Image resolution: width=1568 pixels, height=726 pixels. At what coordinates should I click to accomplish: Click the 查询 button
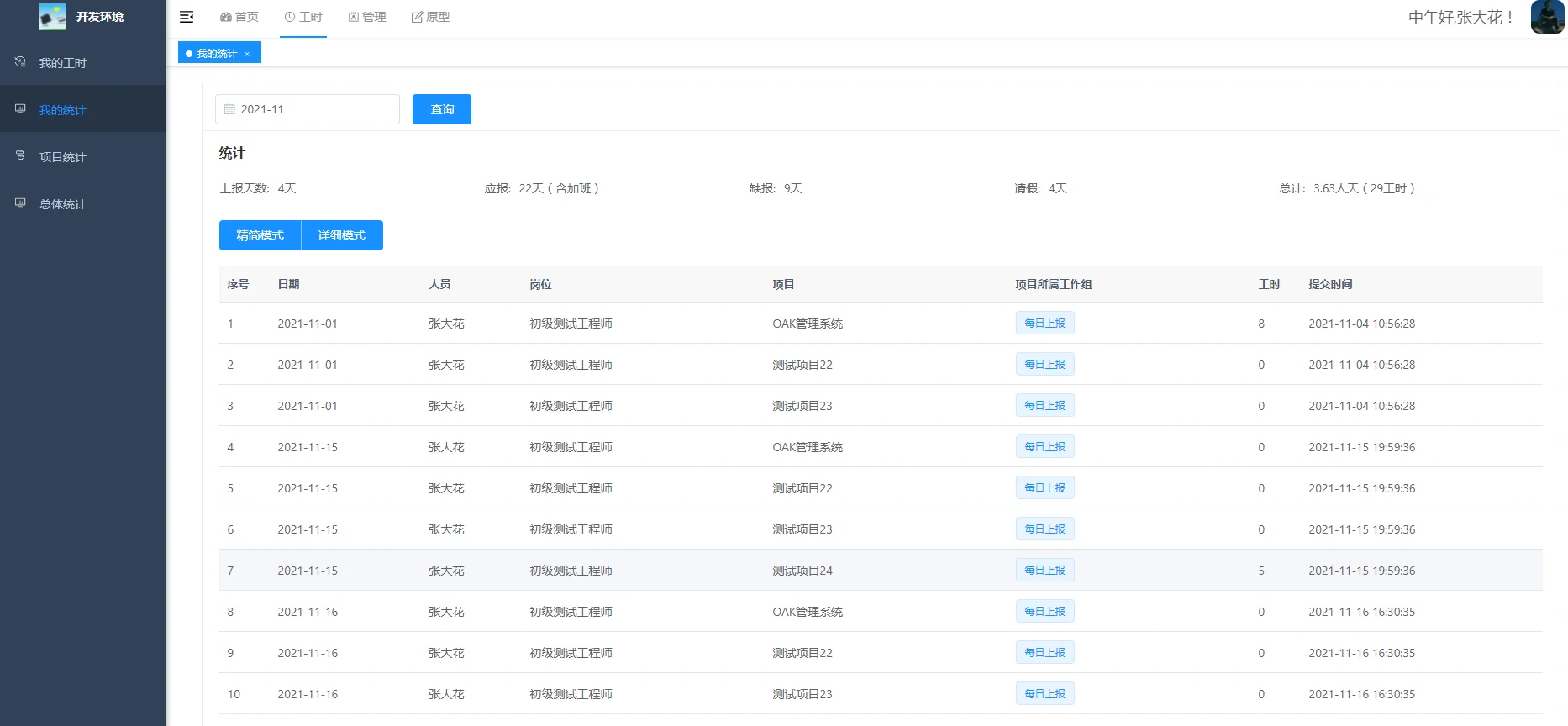click(442, 109)
